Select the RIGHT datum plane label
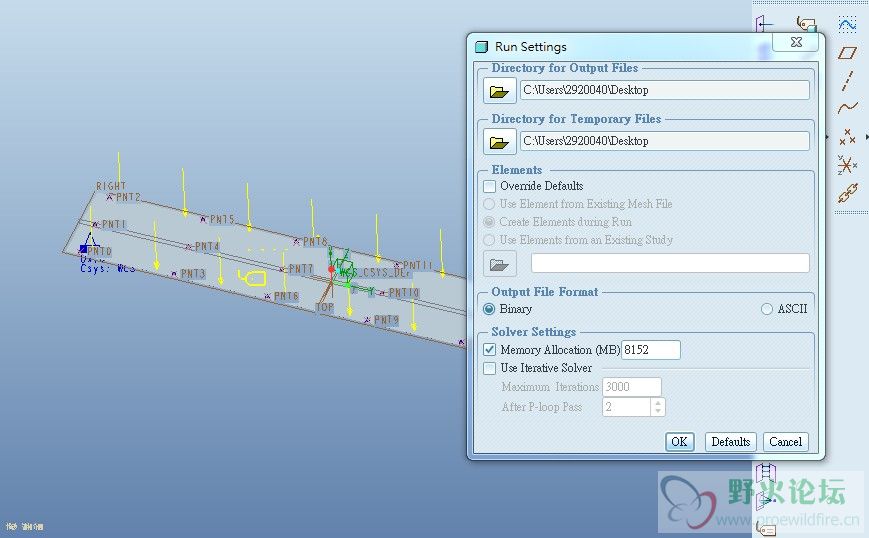This screenshot has height=538, width=869. pyautogui.click(x=111, y=186)
